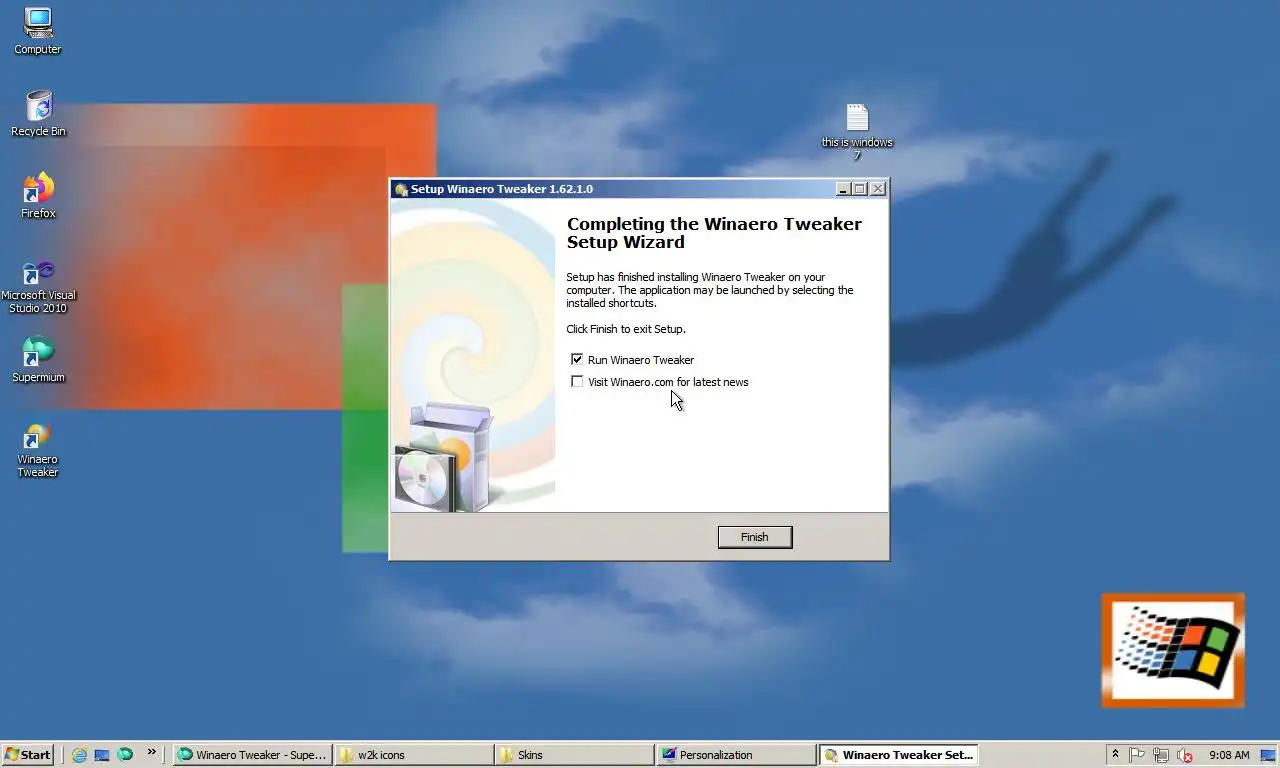Select the Microsoft Visual Studio 2010 shortcut
Viewport: 1280px width, 768px height.
tap(38, 287)
